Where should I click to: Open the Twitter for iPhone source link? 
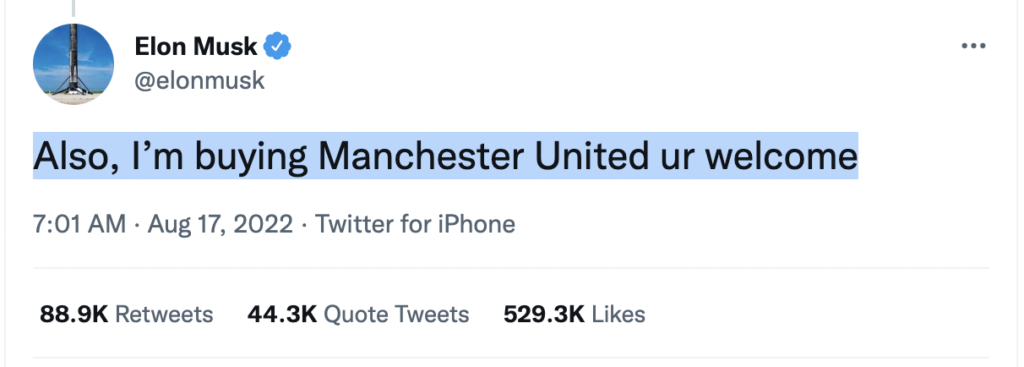coord(415,224)
